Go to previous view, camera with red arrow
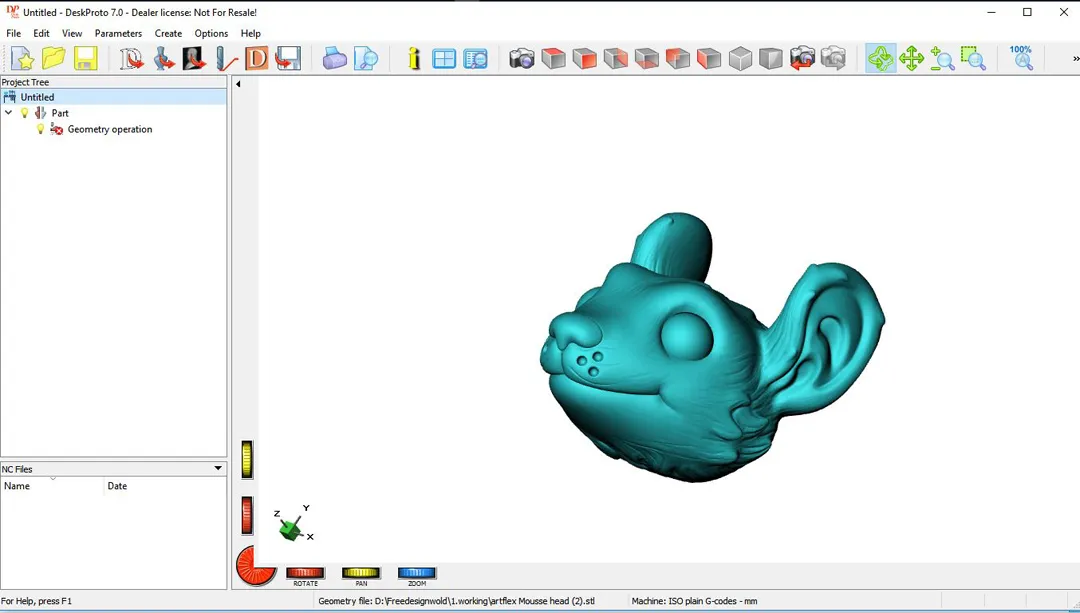 pos(802,59)
